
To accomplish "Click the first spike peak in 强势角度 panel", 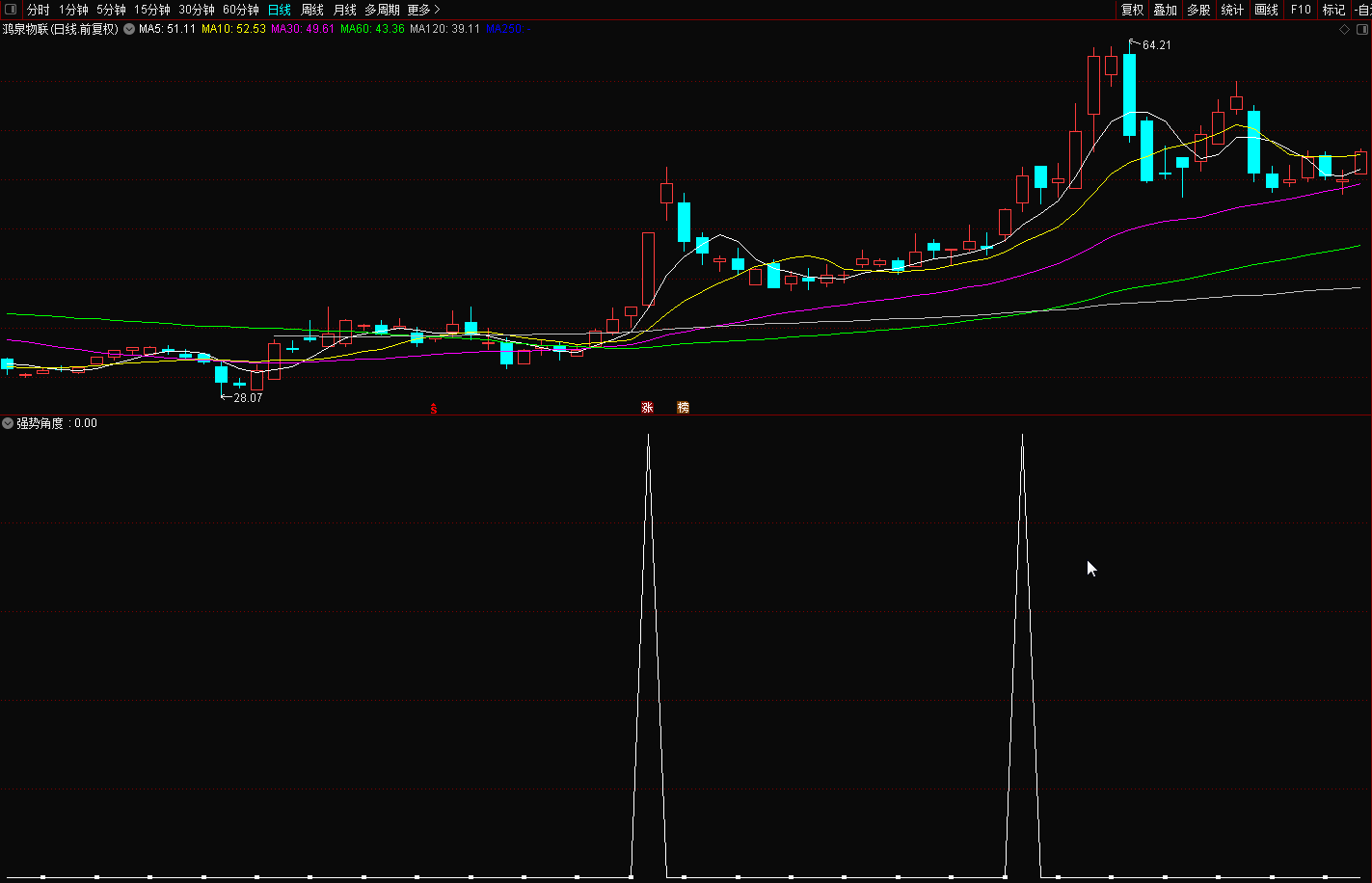I will pyautogui.click(x=648, y=436).
